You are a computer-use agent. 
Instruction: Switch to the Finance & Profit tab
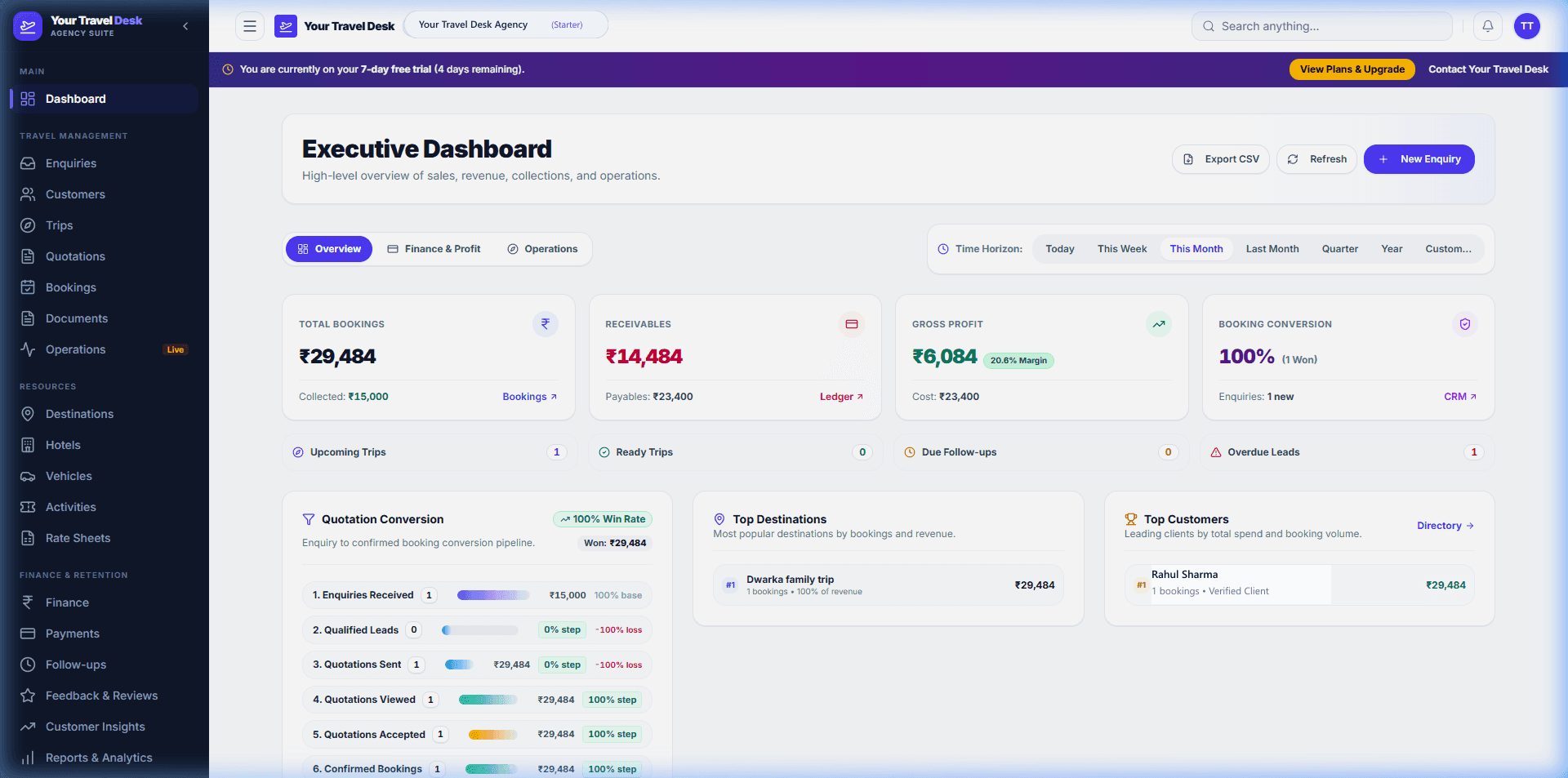[434, 249]
